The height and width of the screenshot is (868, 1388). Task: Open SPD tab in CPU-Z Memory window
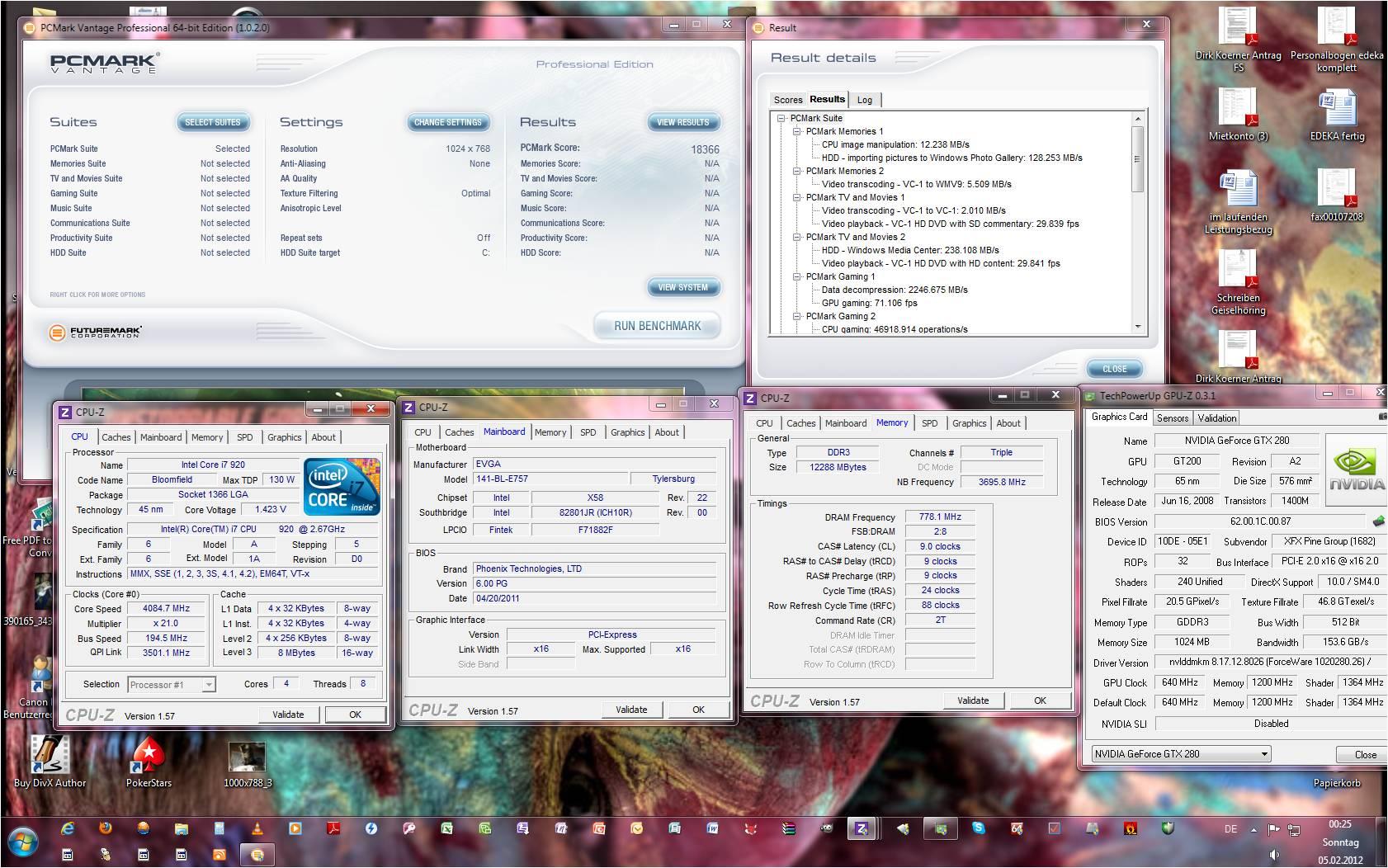click(930, 423)
